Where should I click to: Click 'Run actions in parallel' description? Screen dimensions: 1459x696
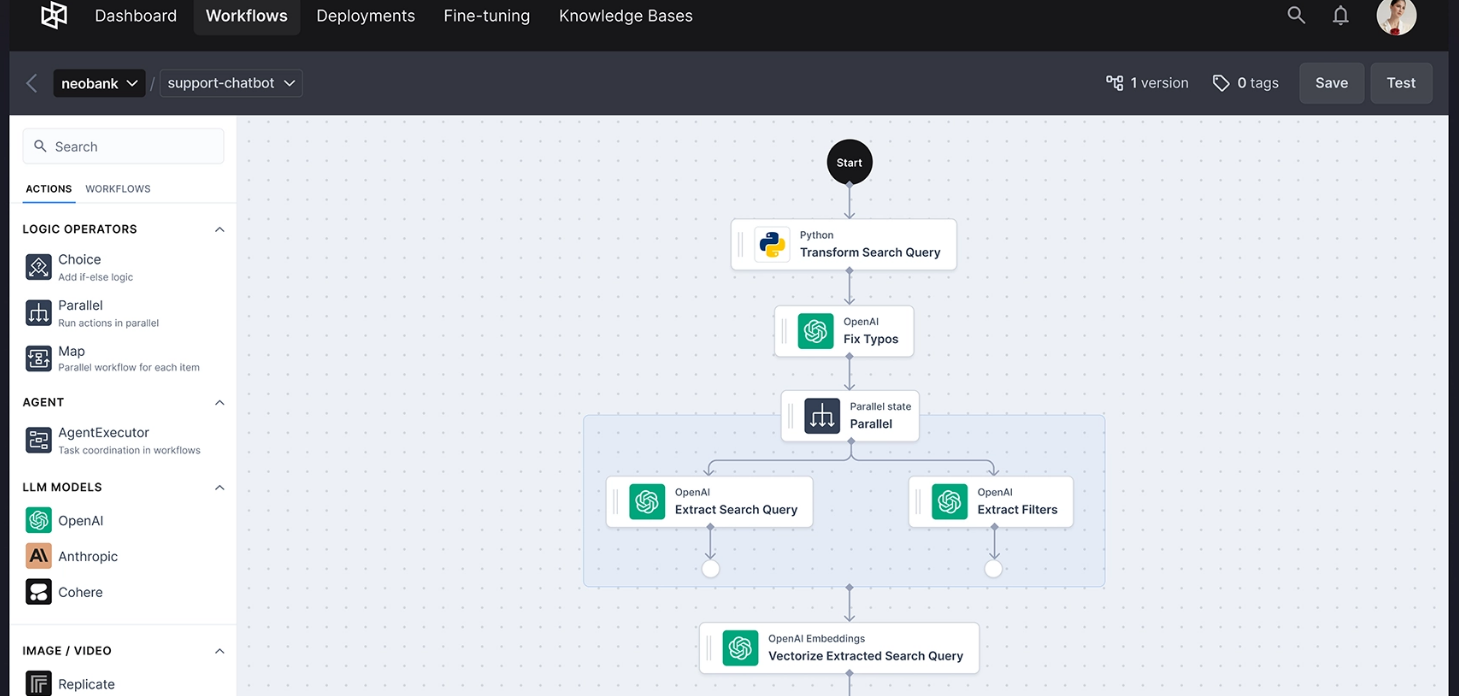point(108,323)
